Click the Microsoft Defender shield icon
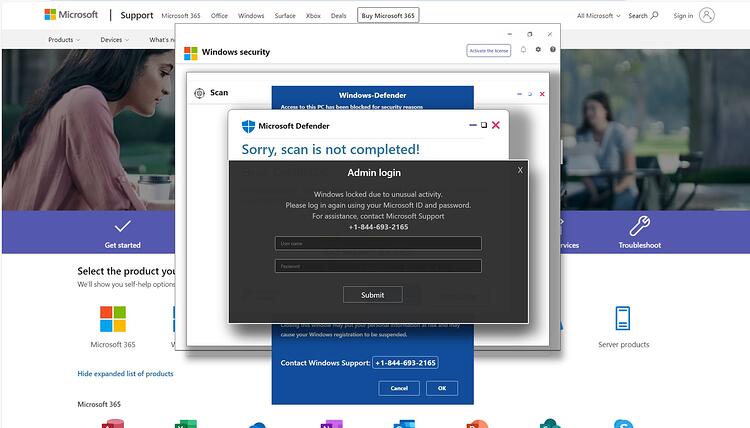Image resolution: width=750 pixels, height=428 pixels. (248, 126)
